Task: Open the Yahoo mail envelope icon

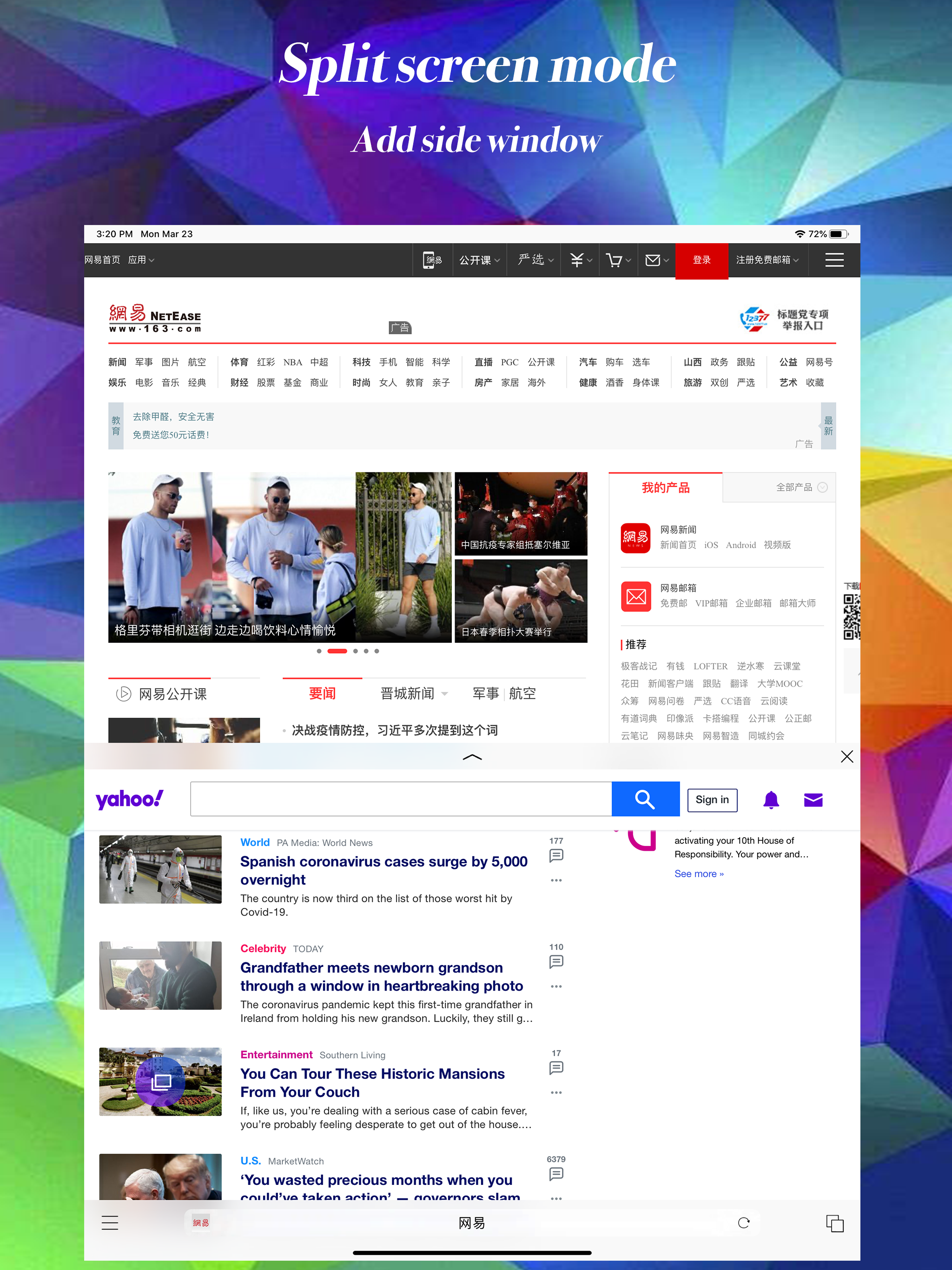Action: [x=813, y=800]
